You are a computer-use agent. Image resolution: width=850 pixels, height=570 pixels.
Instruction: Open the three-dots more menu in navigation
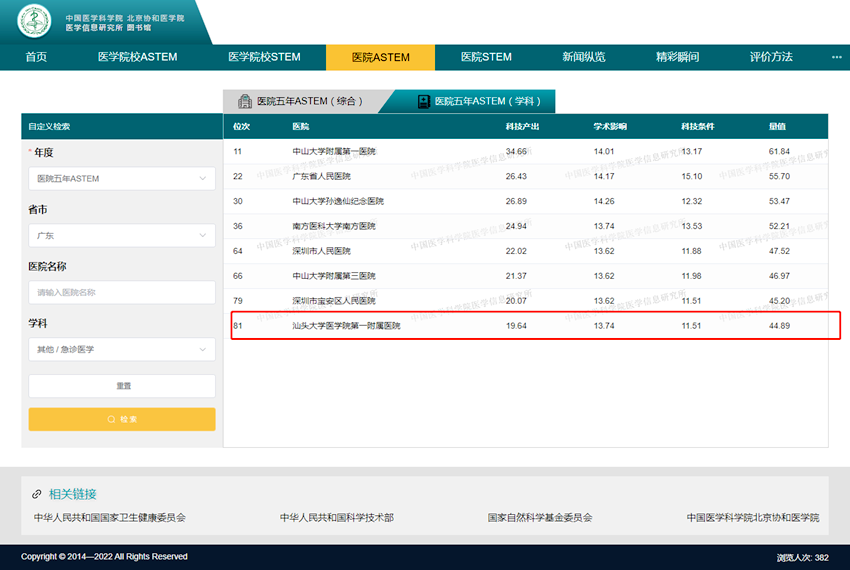[x=836, y=57]
